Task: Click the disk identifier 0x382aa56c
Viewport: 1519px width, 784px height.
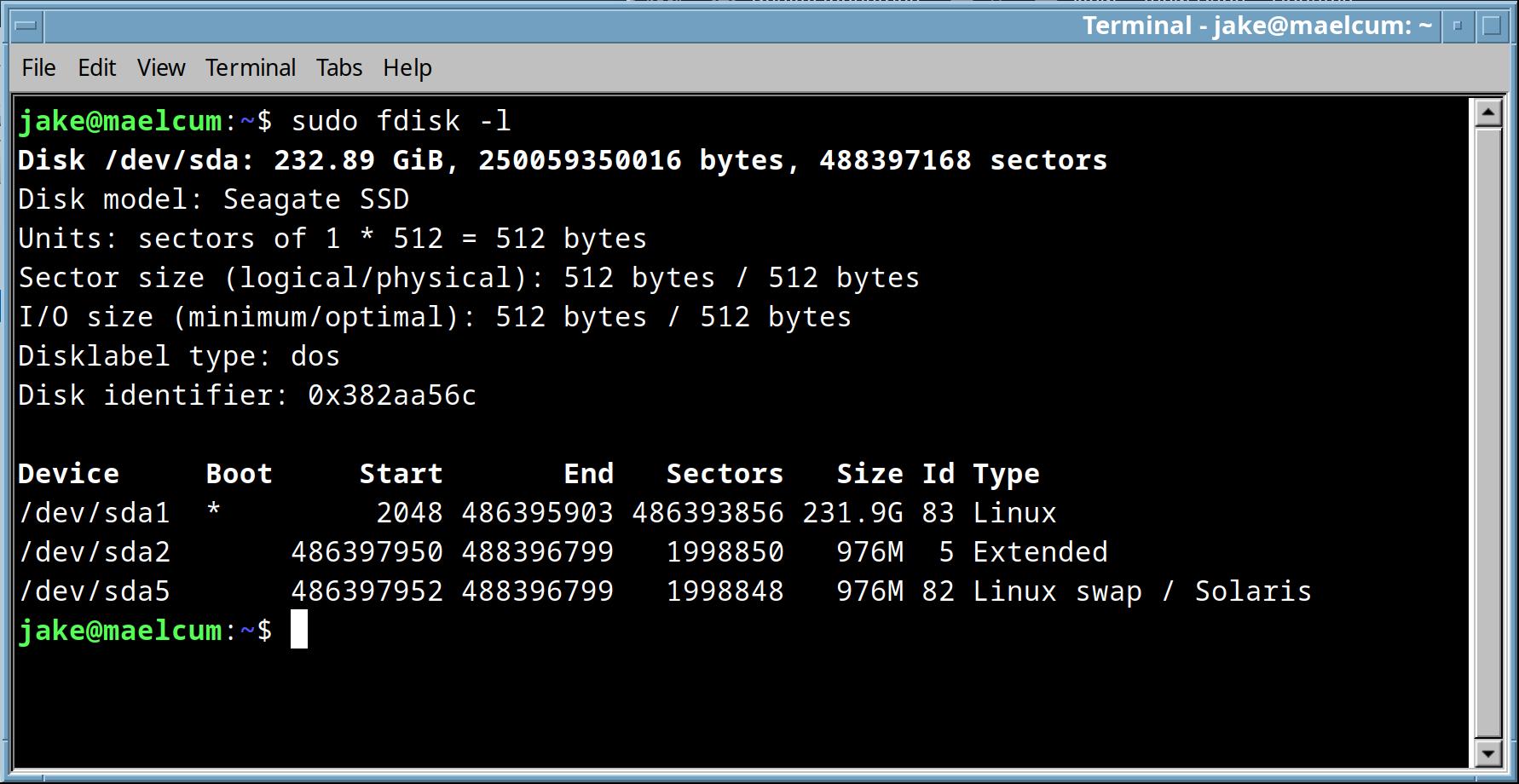Action: point(391,395)
